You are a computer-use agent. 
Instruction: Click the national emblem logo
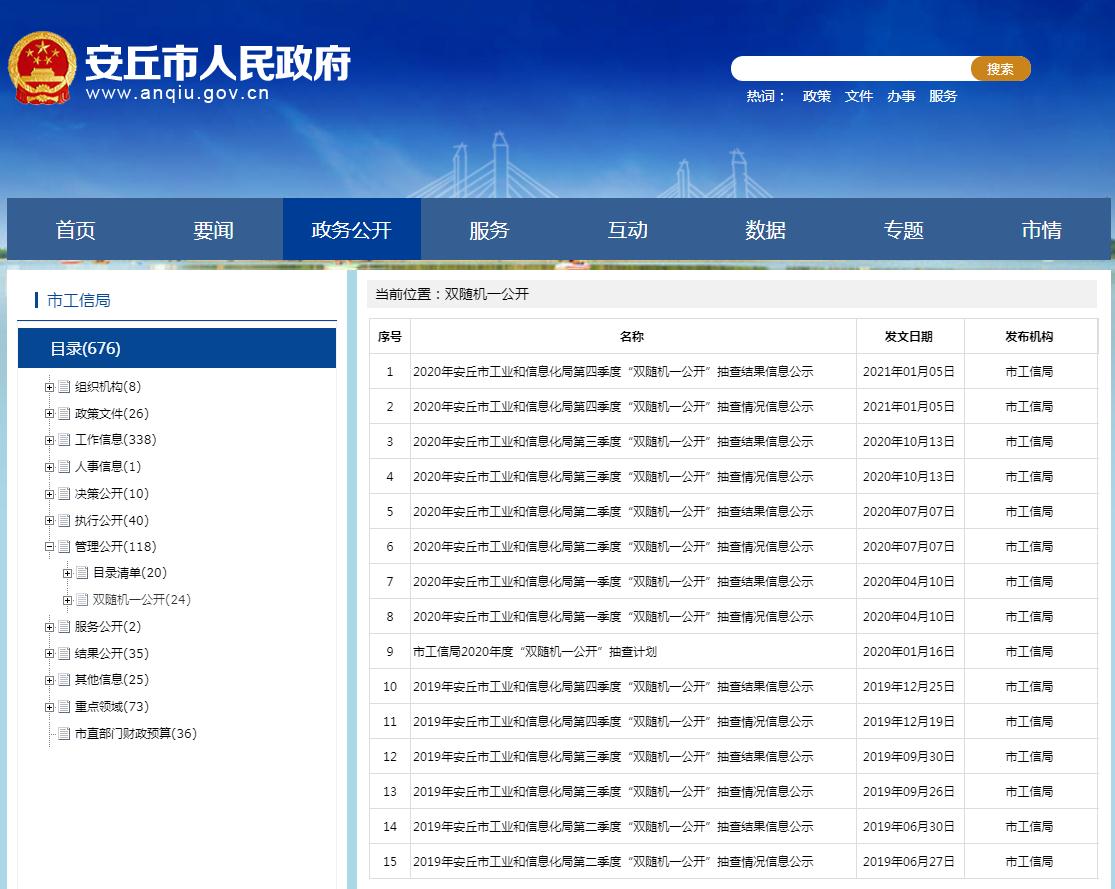[42, 68]
